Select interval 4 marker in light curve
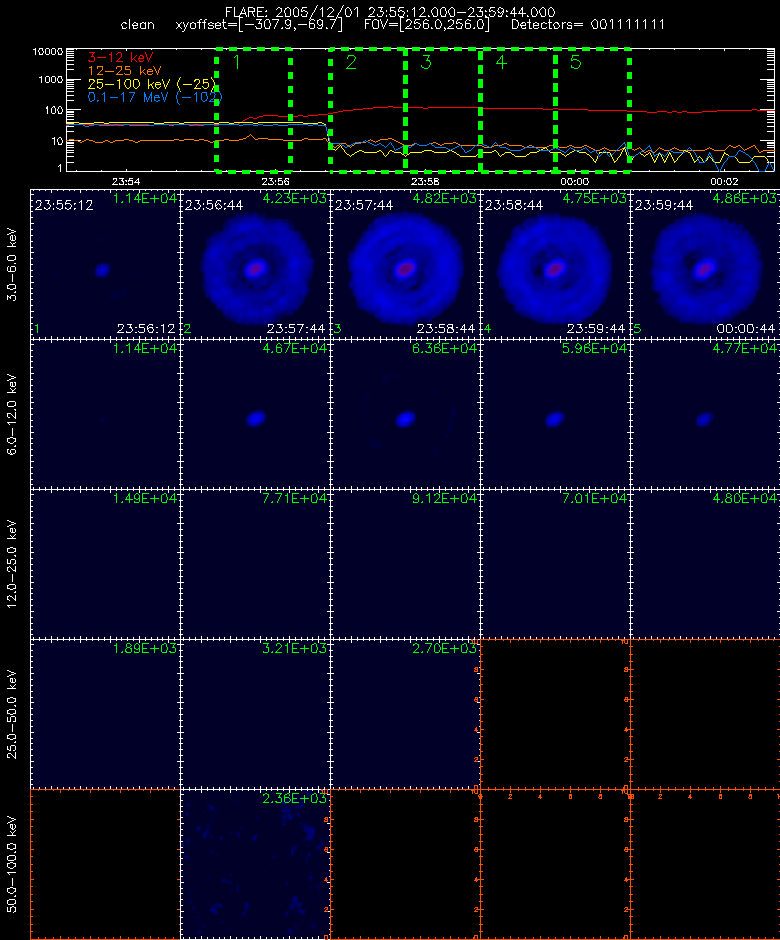The image size is (780, 940). tap(501, 62)
